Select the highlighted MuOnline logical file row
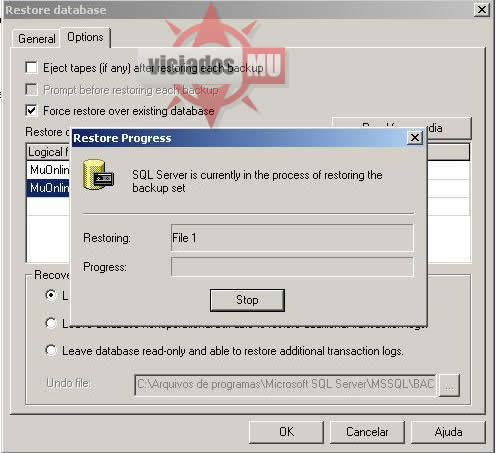This screenshot has height=453, width=496. (x=49, y=188)
